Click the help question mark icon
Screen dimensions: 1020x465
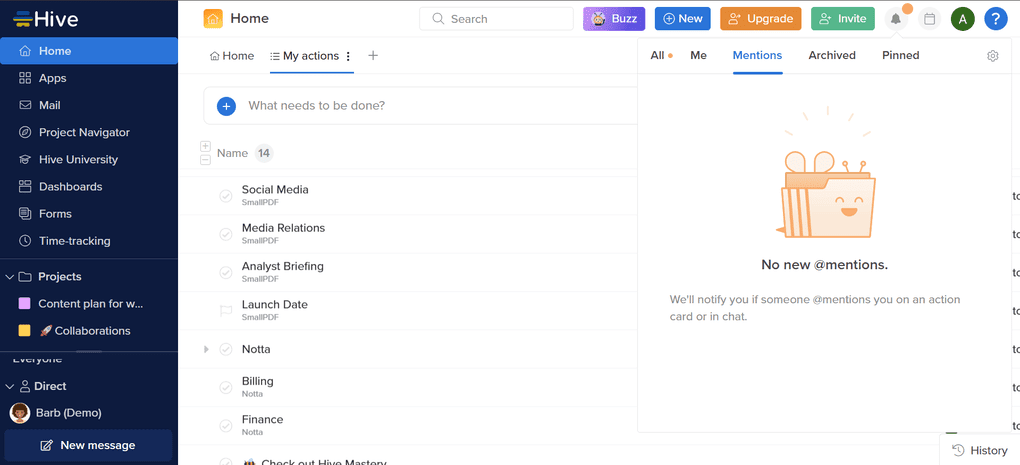pos(995,19)
